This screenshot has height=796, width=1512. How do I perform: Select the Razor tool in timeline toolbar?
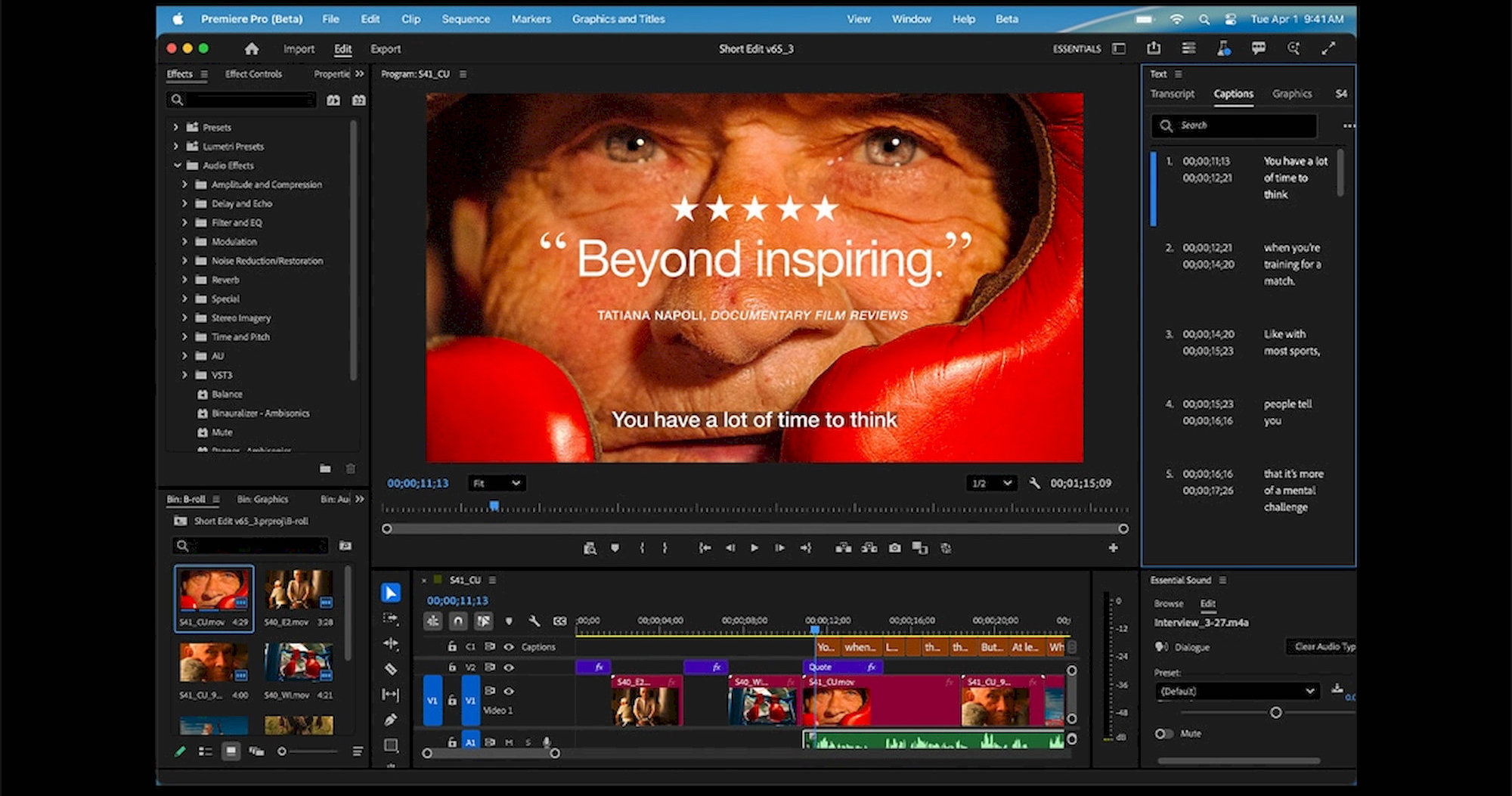(390, 669)
